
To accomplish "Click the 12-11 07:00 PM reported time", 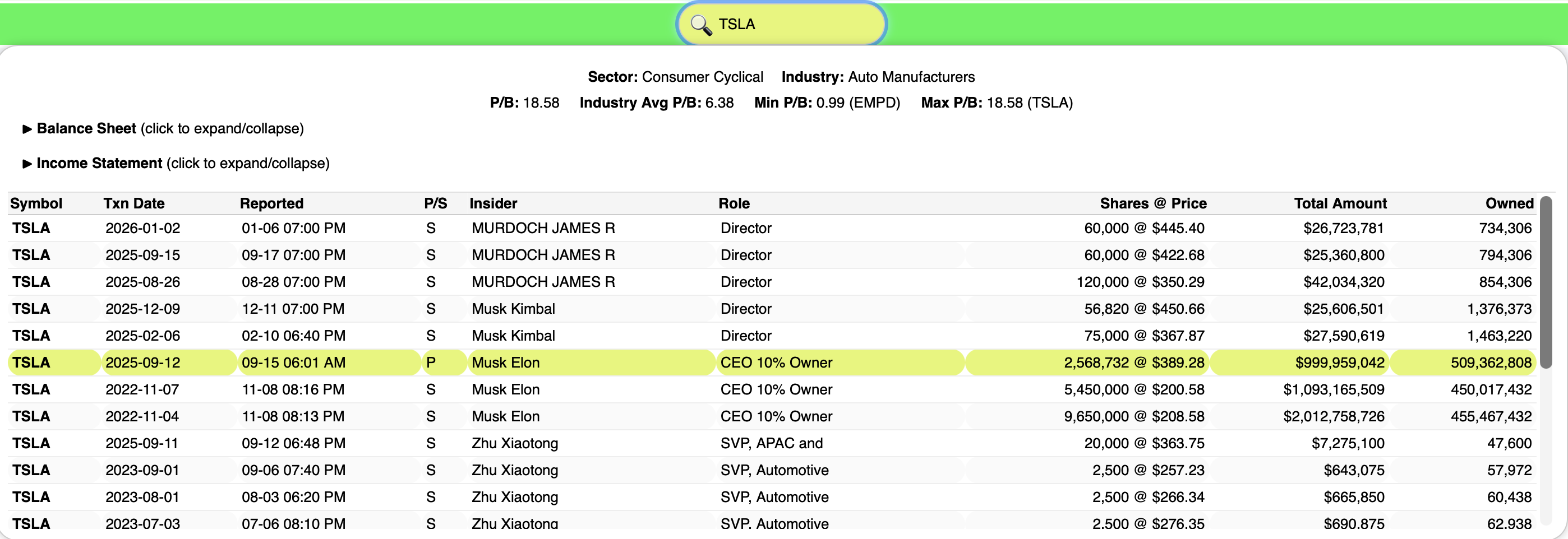I will coord(293,308).
